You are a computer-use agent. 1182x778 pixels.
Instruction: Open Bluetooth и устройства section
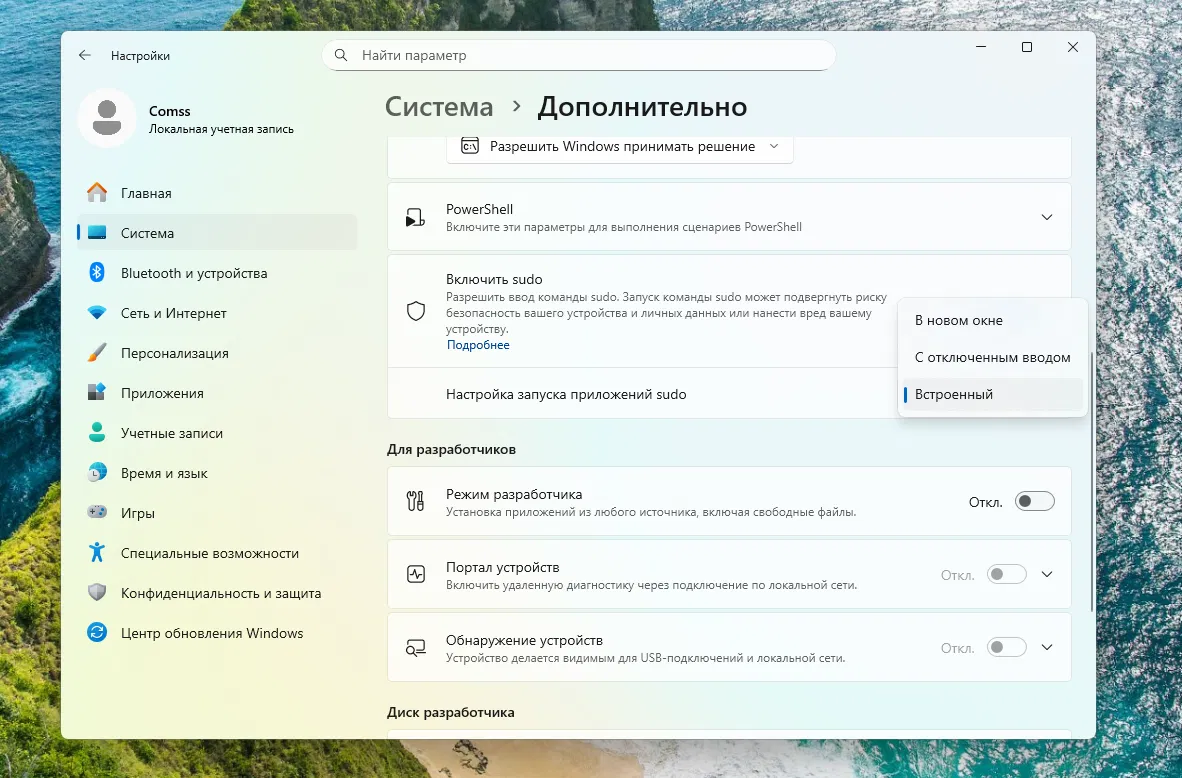coord(217,273)
